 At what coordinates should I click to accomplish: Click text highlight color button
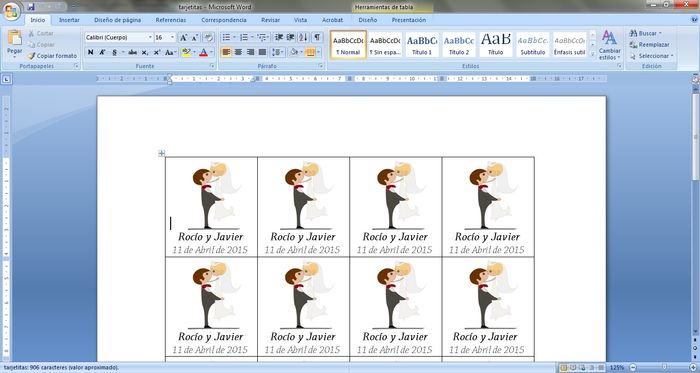pyautogui.click(x=186, y=52)
